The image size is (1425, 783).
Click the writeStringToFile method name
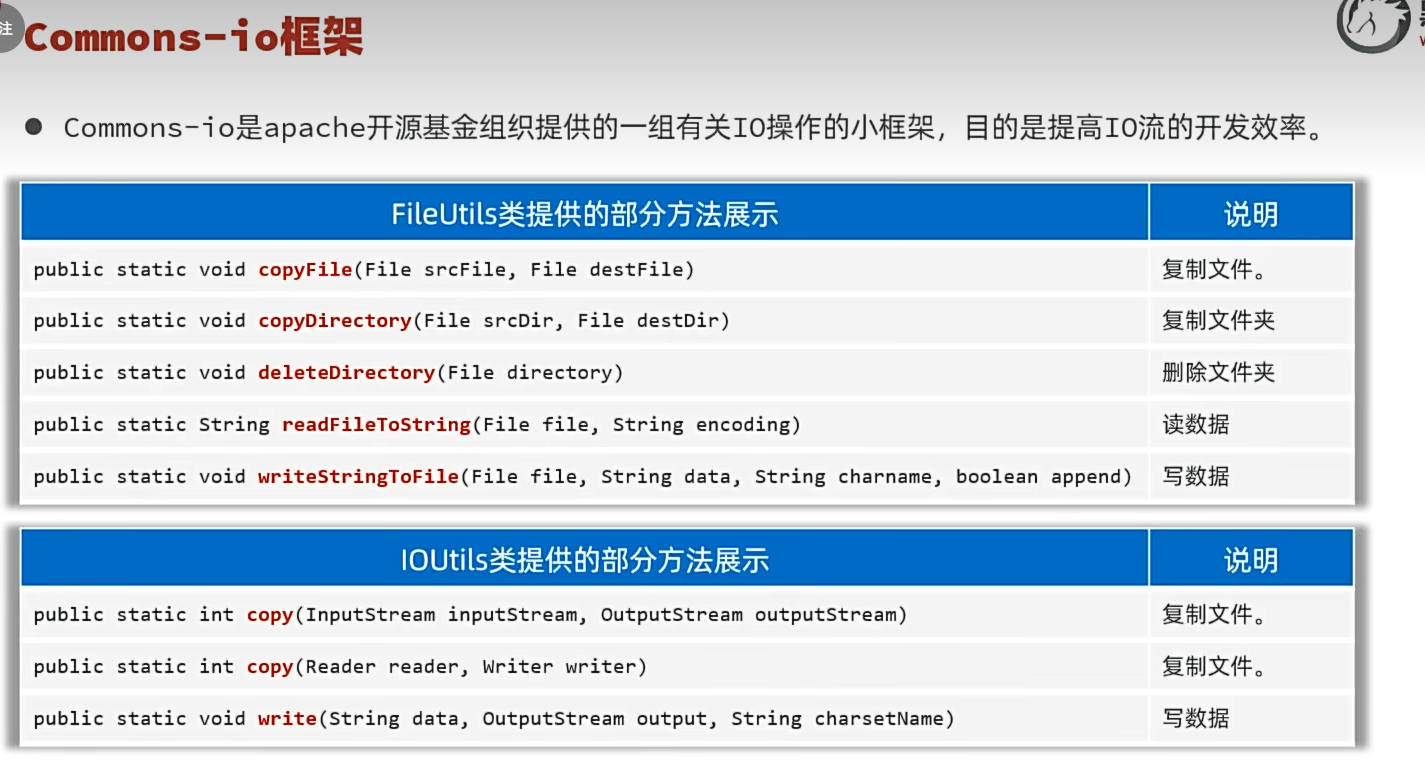(358, 477)
